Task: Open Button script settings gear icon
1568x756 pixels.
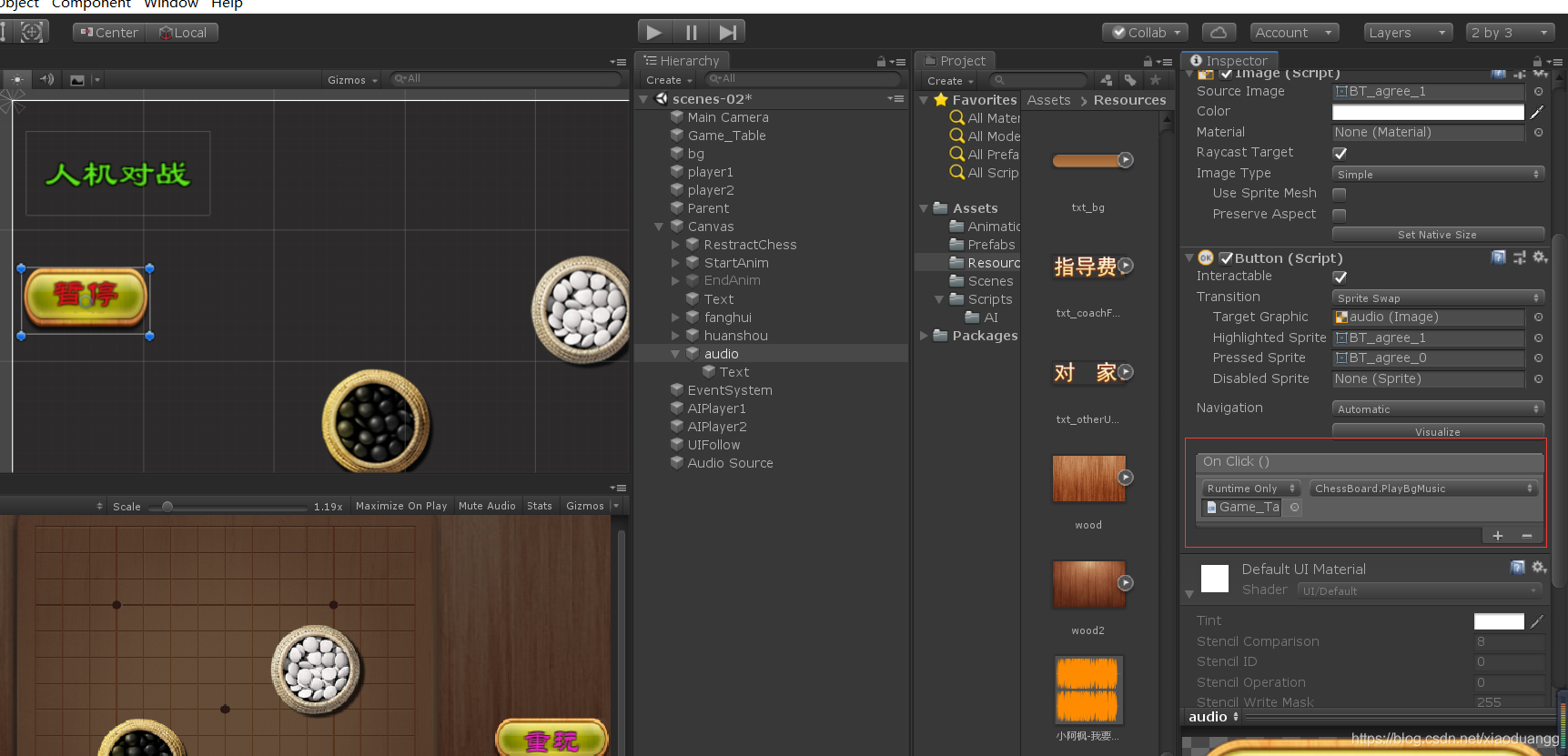Action: pyautogui.click(x=1540, y=257)
